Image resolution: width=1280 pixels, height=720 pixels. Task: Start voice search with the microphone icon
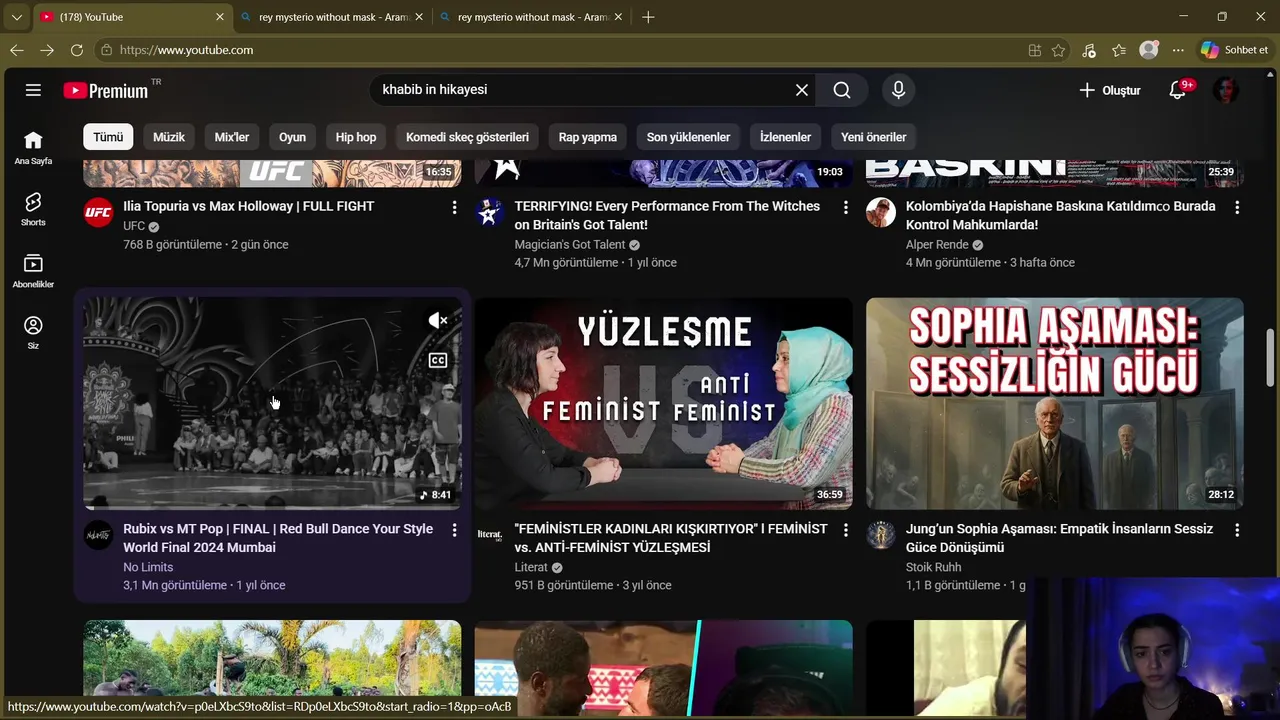(898, 90)
